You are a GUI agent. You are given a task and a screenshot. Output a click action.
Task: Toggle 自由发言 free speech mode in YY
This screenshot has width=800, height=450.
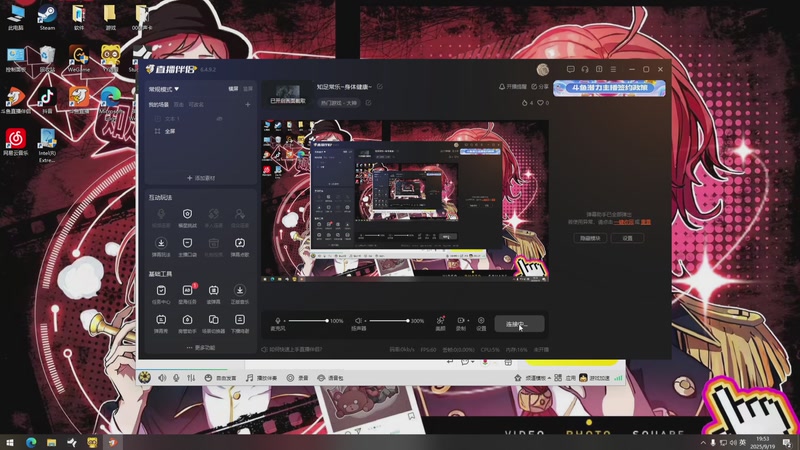click(x=221, y=378)
